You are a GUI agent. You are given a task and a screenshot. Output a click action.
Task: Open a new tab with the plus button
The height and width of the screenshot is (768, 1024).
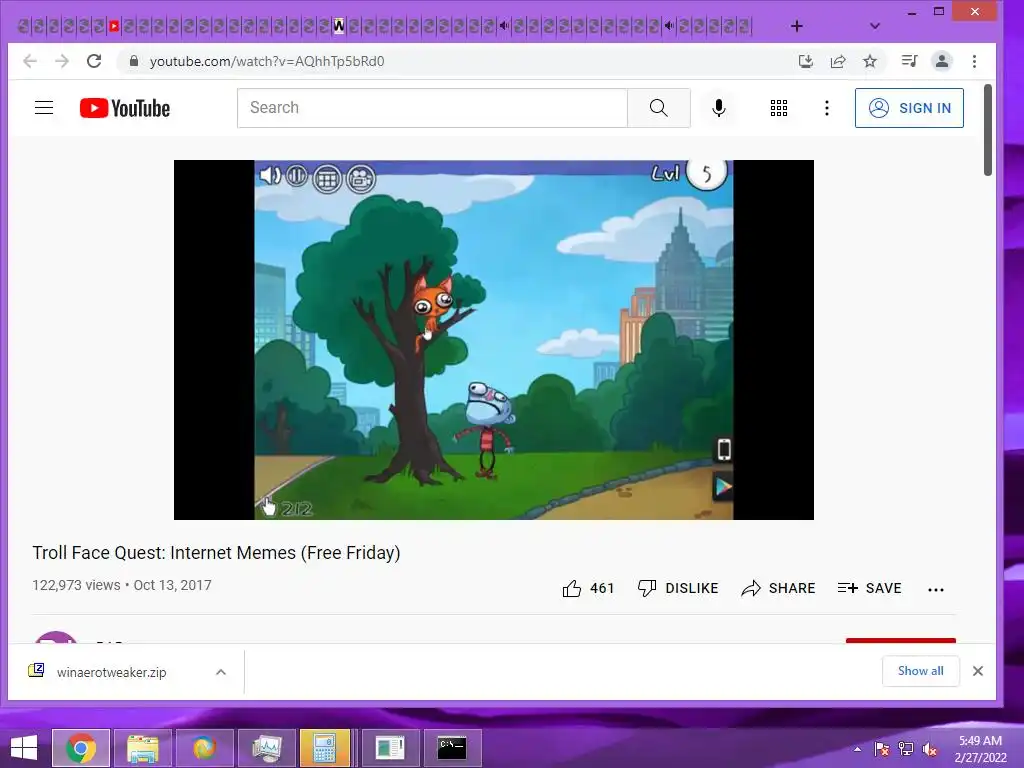797,26
